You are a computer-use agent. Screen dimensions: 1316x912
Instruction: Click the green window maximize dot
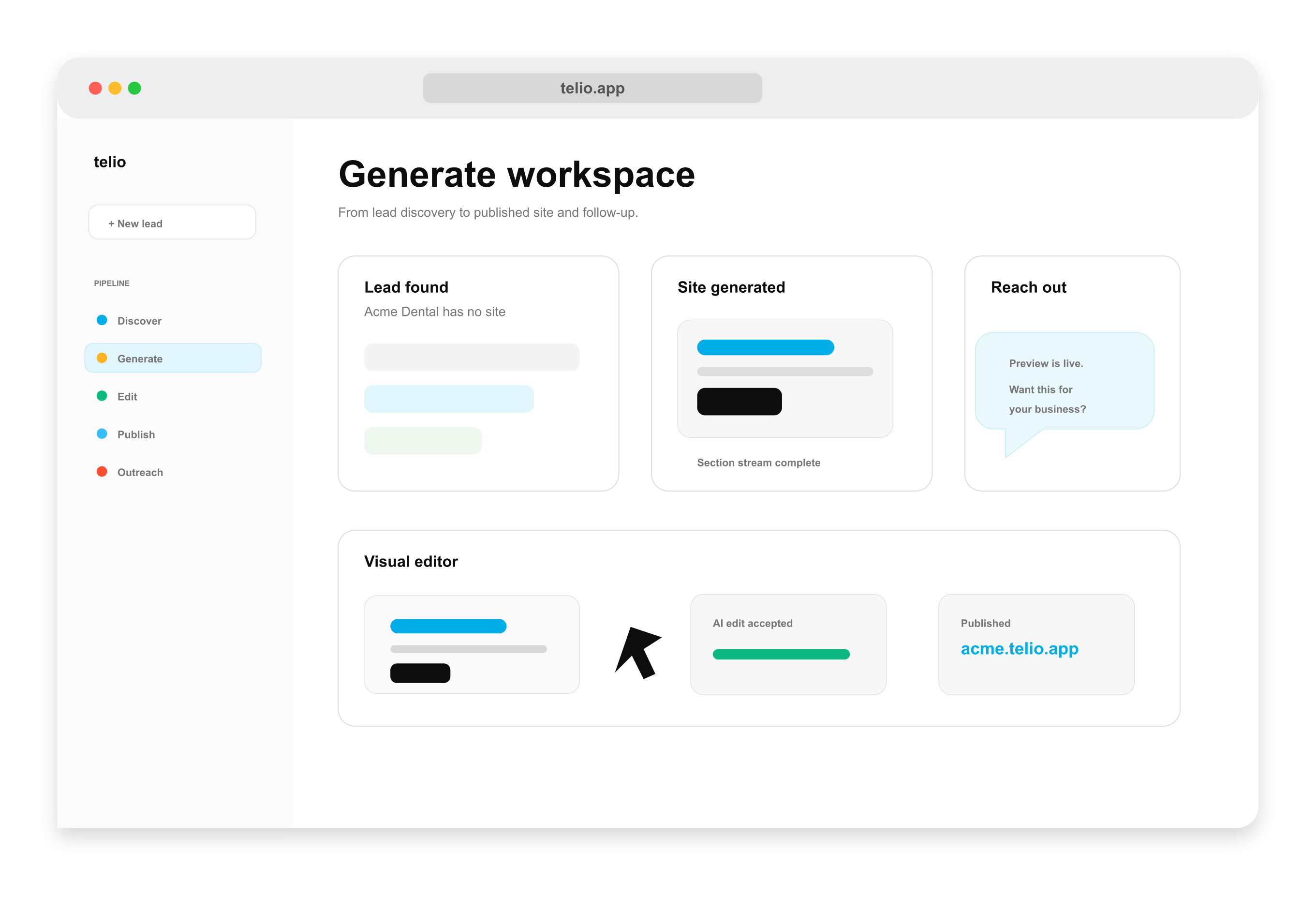click(134, 88)
